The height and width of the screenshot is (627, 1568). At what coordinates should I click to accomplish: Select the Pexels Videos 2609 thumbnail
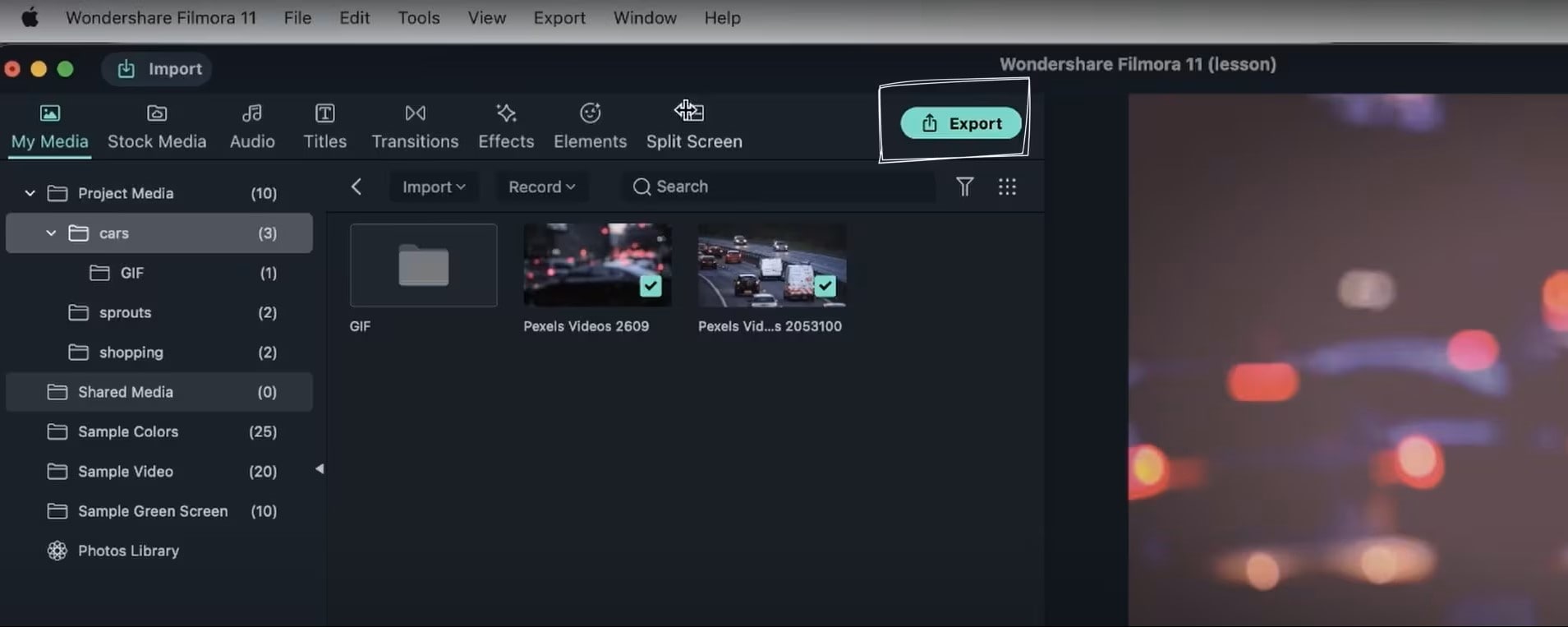(x=597, y=265)
